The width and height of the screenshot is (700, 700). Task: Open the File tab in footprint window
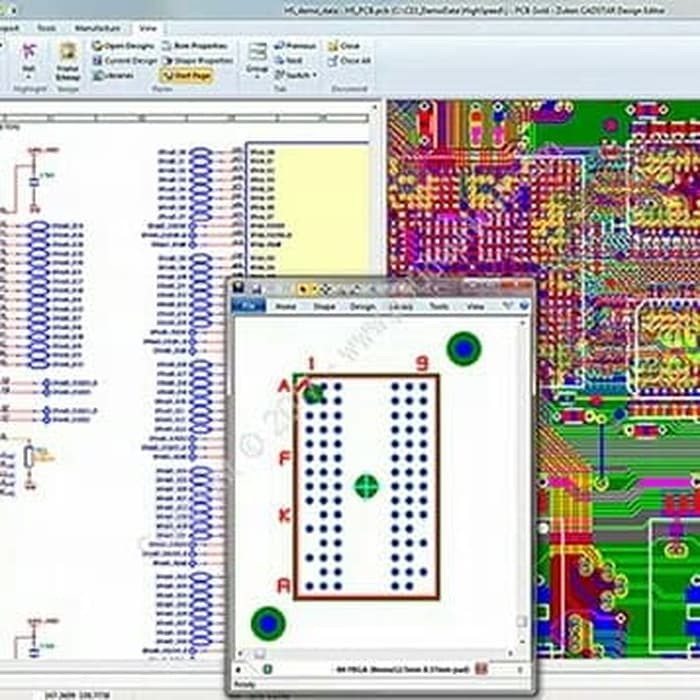[249, 306]
